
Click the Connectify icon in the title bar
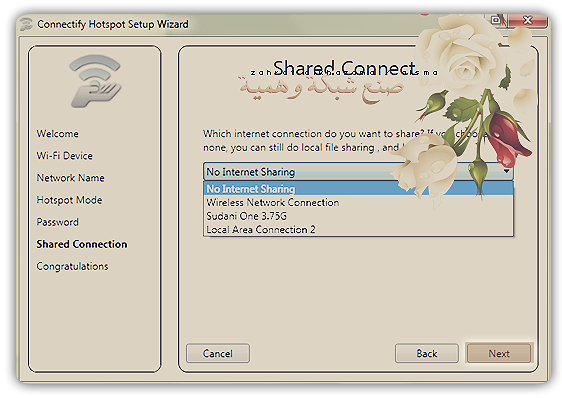click(26, 24)
